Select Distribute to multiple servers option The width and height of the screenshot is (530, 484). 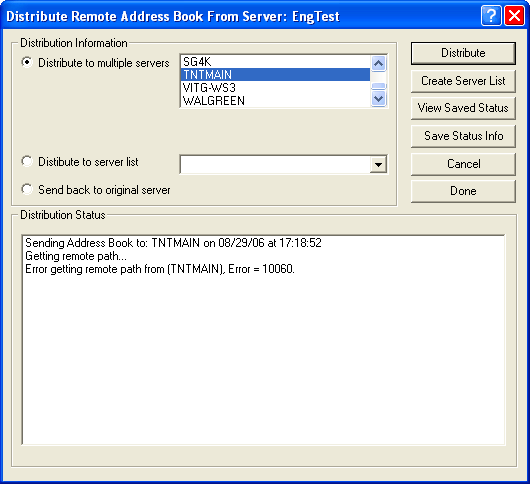tap(27, 63)
